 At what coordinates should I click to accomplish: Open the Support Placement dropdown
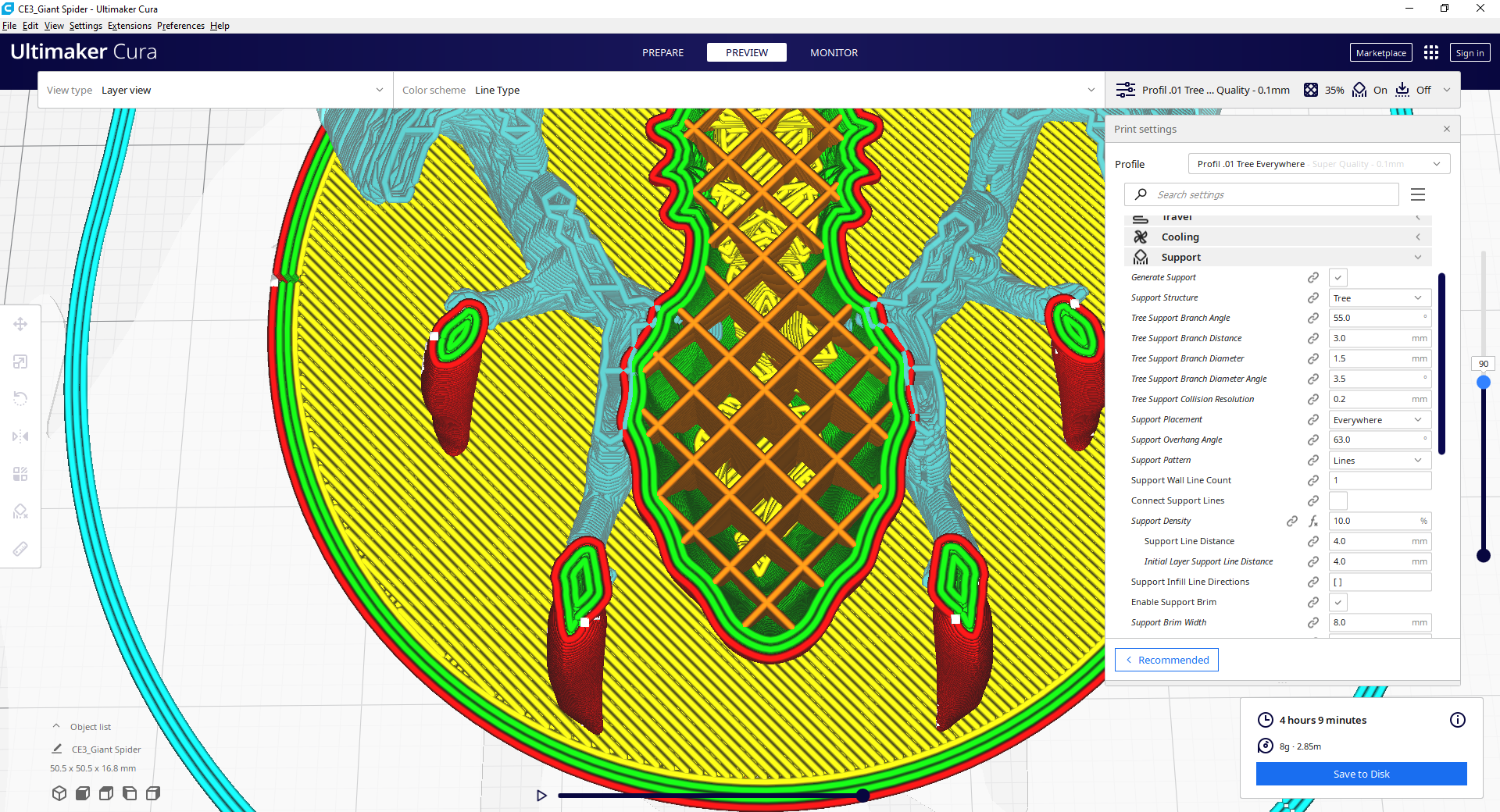(x=1380, y=419)
